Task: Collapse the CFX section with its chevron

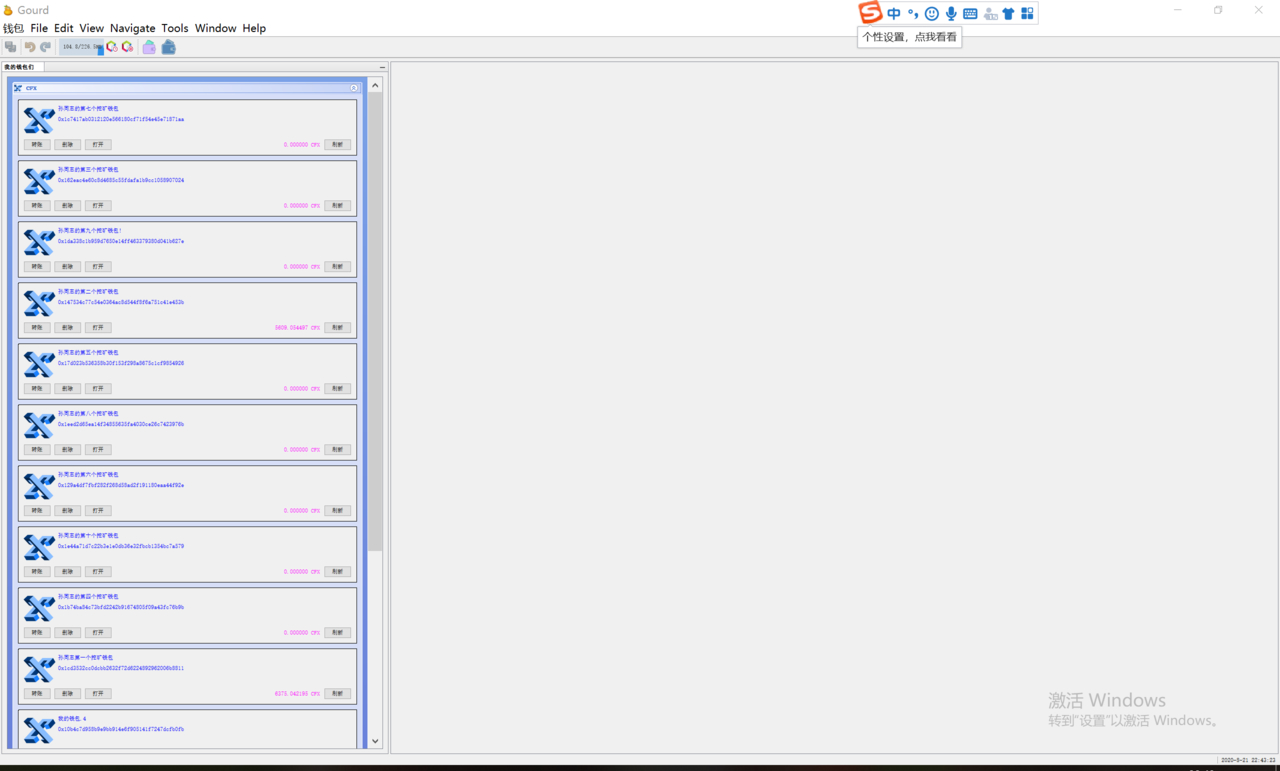Action: tap(354, 88)
